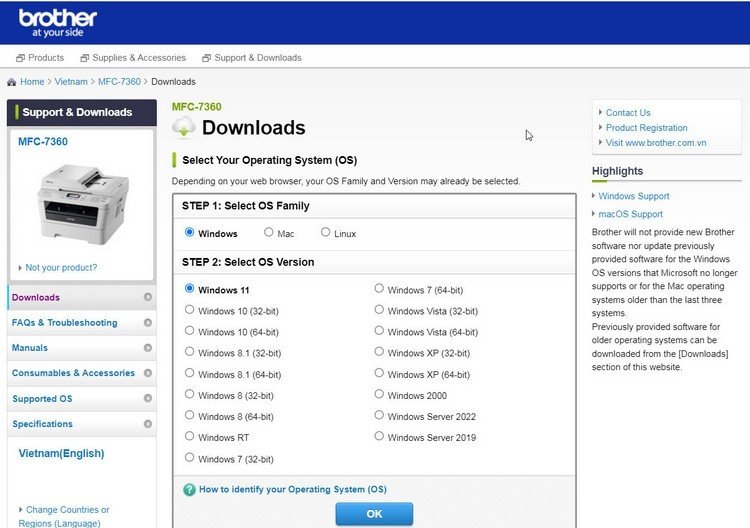Choose Windows 10 (64-bit) radio button
Image resolution: width=750 pixels, height=528 pixels.
click(190, 331)
